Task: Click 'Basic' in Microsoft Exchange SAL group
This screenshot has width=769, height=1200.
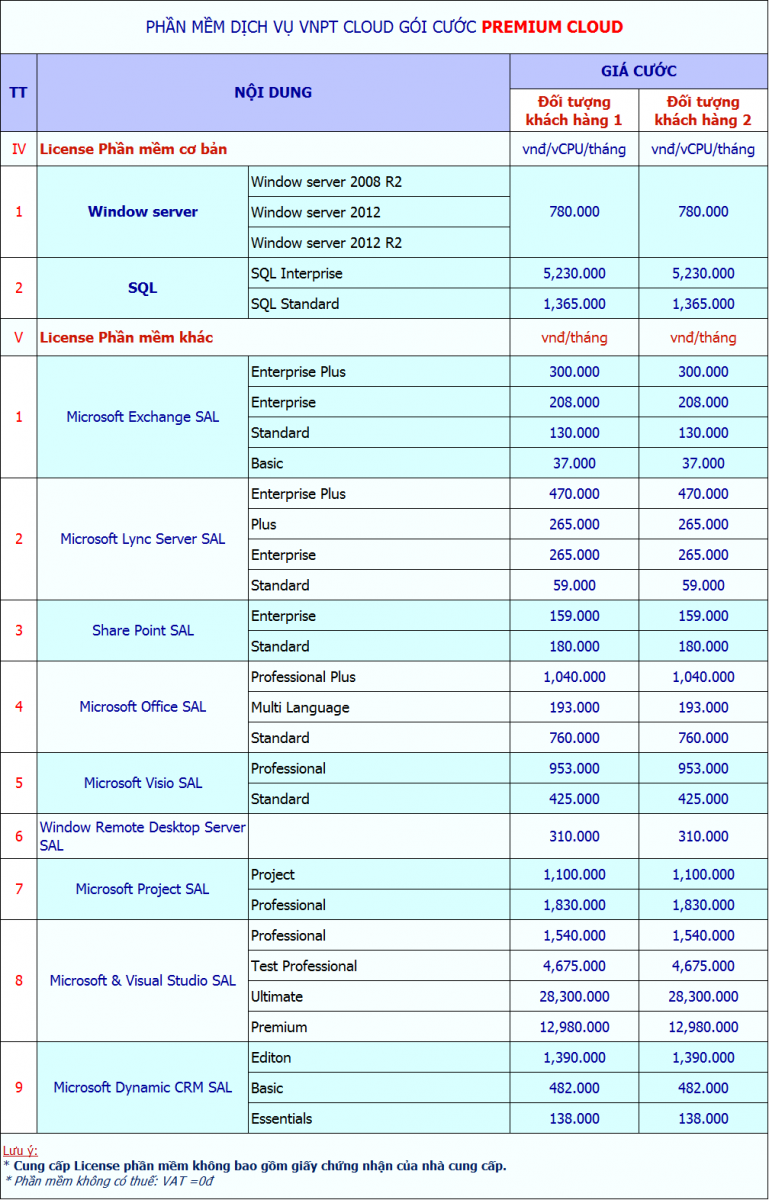Action: pos(379,463)
